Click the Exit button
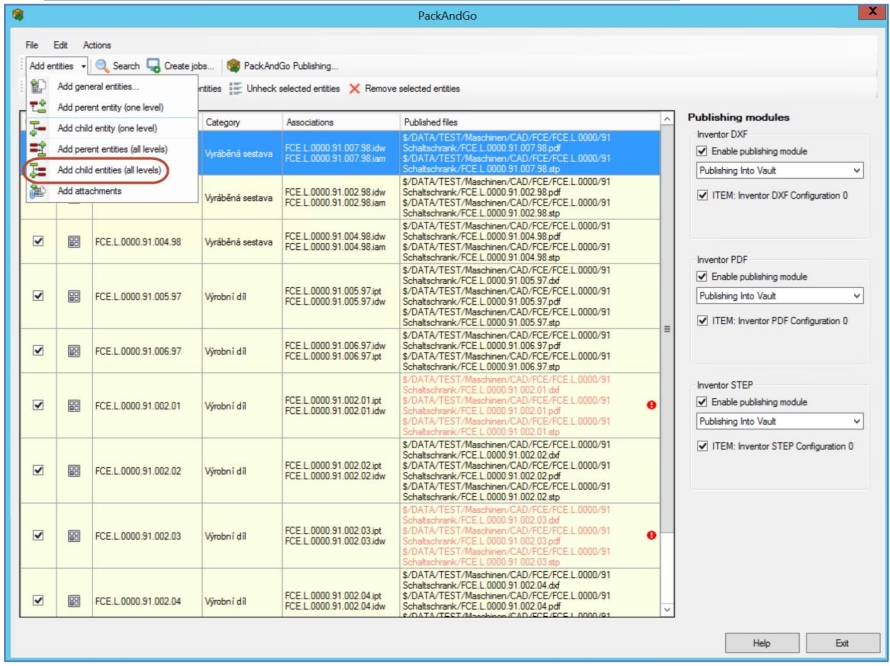Viewport: 890px width, 666px height. click(842, 643)
